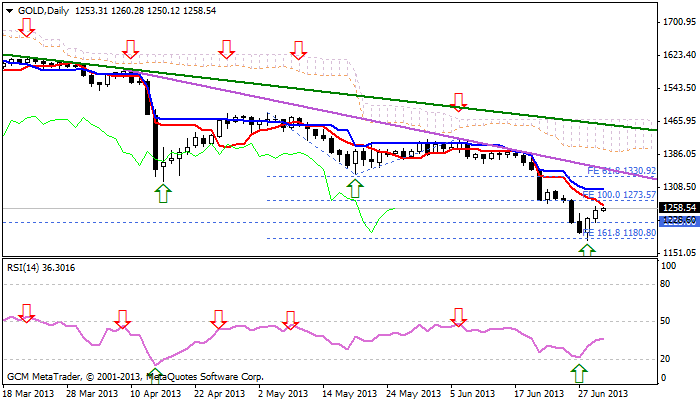This screenshot has height=402, width=700.
Task: Select the FE 100.0 1273.57 Fibonacci label
Action: (619, 194)
